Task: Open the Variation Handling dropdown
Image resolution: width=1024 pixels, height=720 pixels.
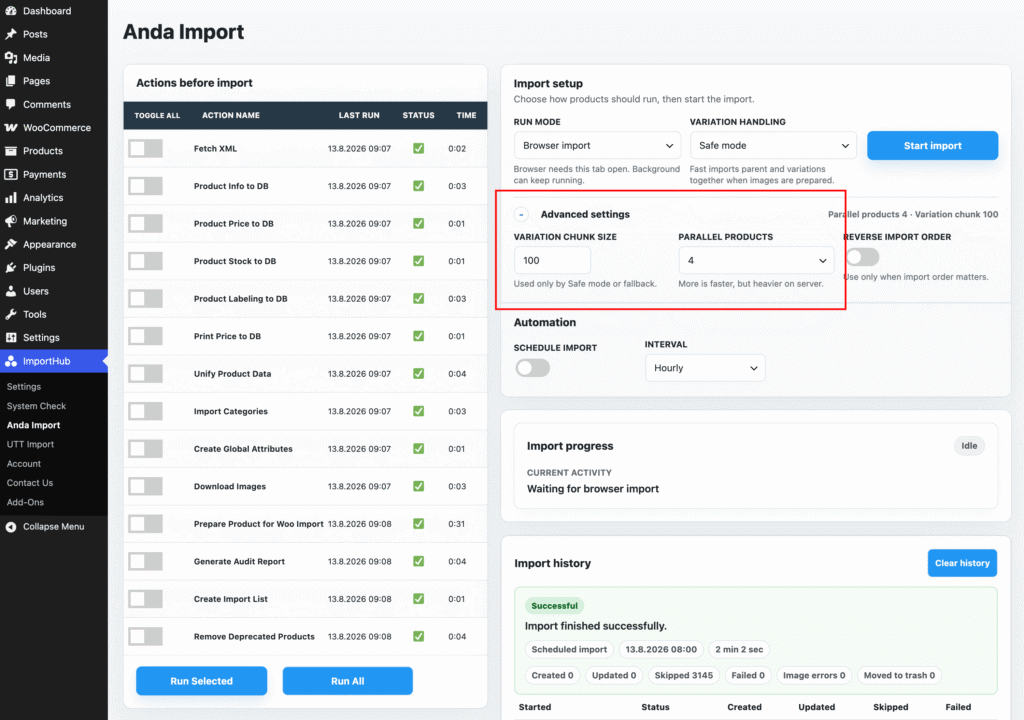Action: point(773,145)
